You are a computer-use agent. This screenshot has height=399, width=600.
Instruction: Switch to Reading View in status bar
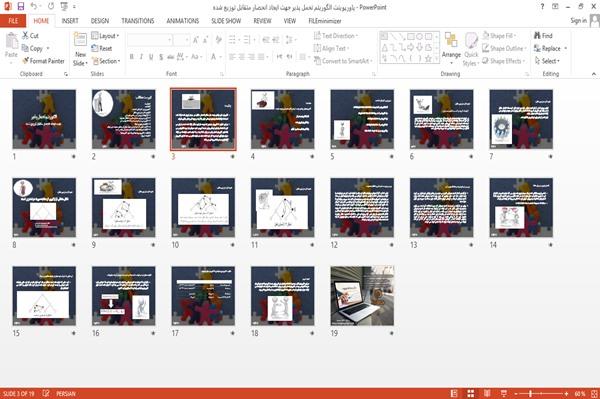[487, 393]
